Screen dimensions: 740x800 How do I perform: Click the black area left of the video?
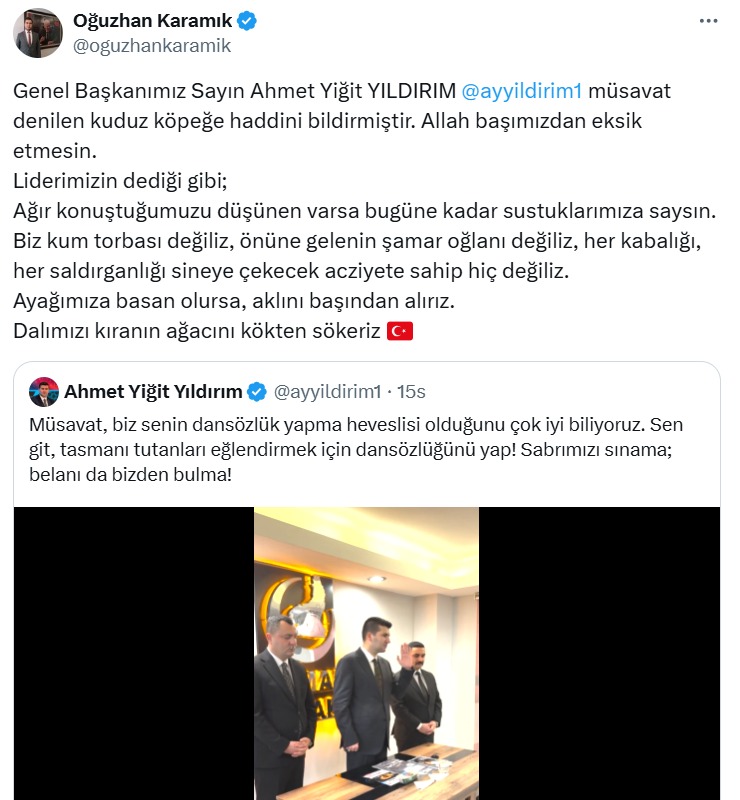pyautogui.click(x=134, y=654)
